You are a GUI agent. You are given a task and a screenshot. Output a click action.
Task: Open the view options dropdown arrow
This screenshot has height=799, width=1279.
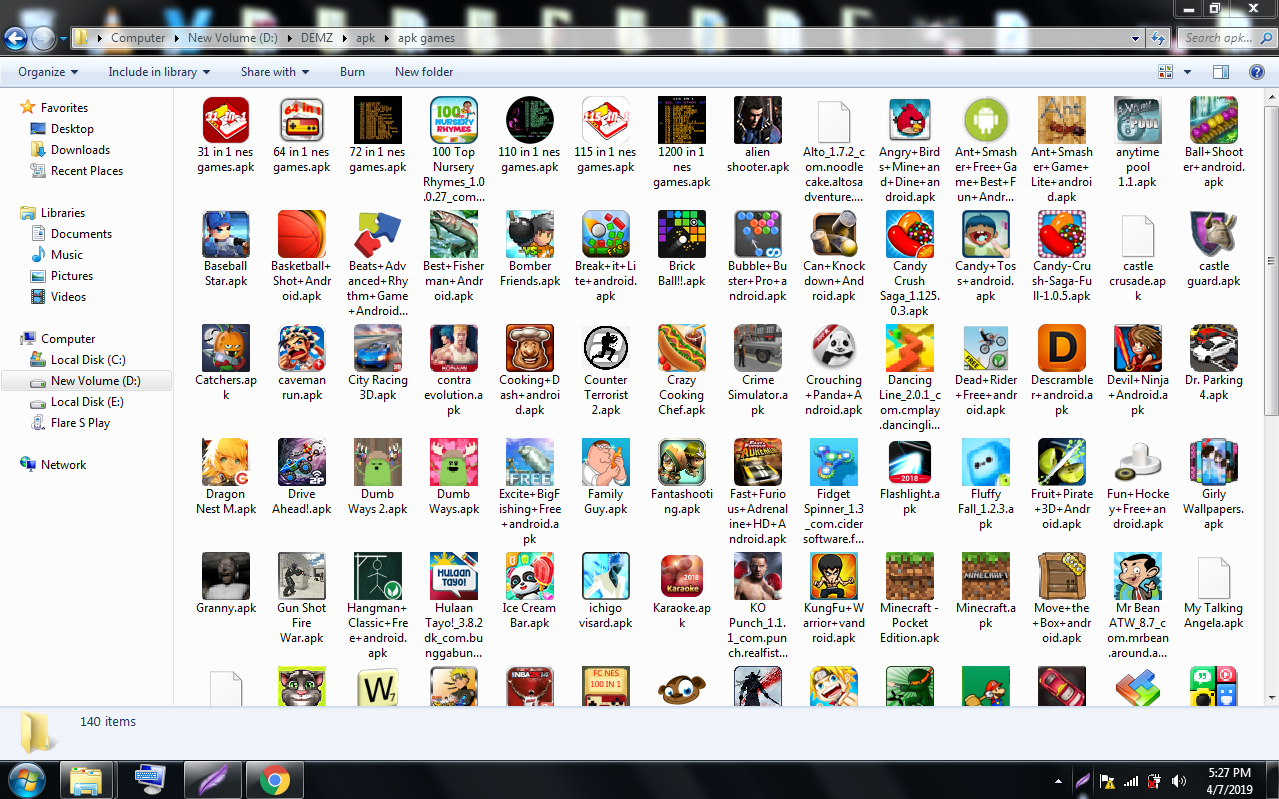[x=1188, y=72]
